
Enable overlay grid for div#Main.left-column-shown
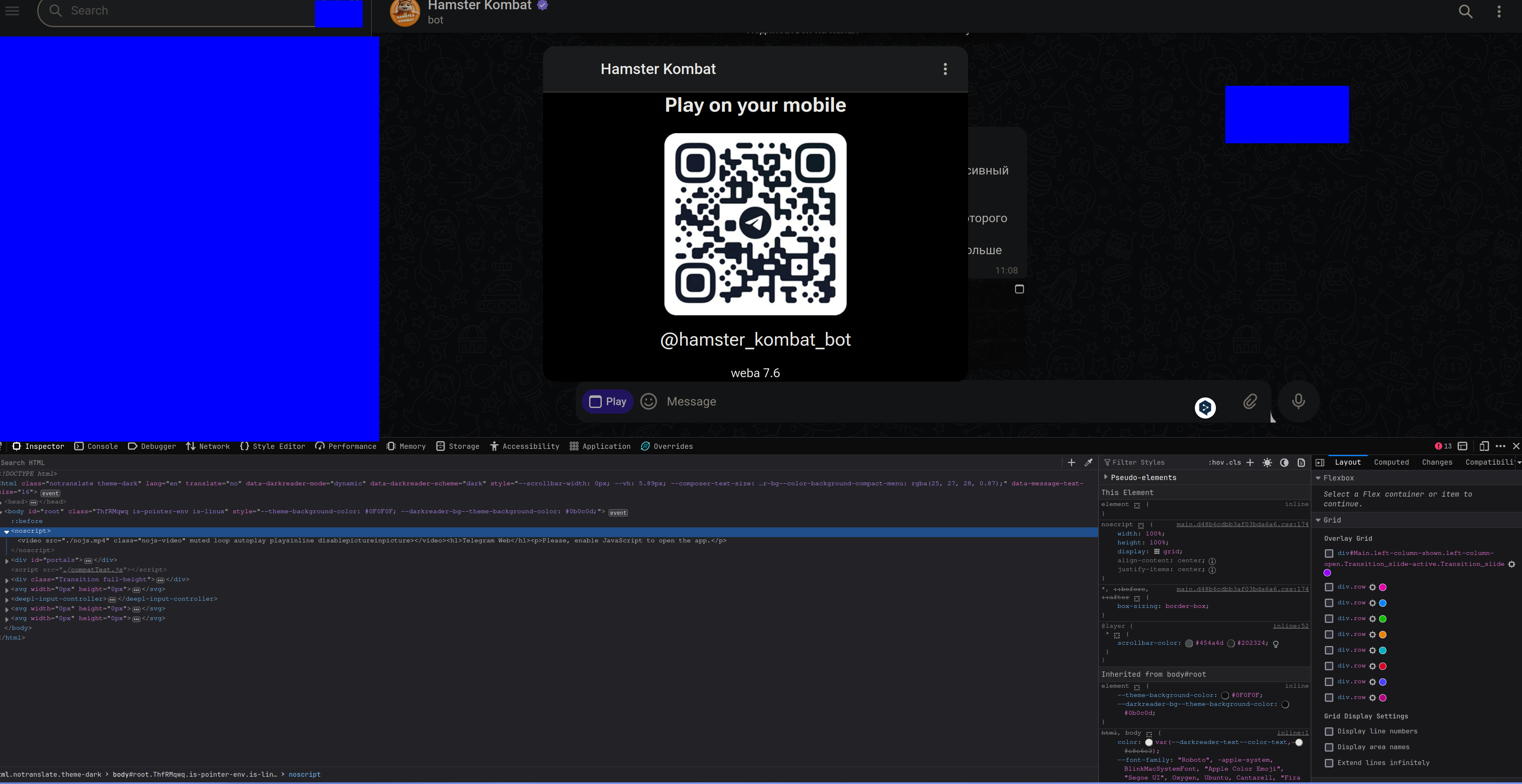(1329, 554)
